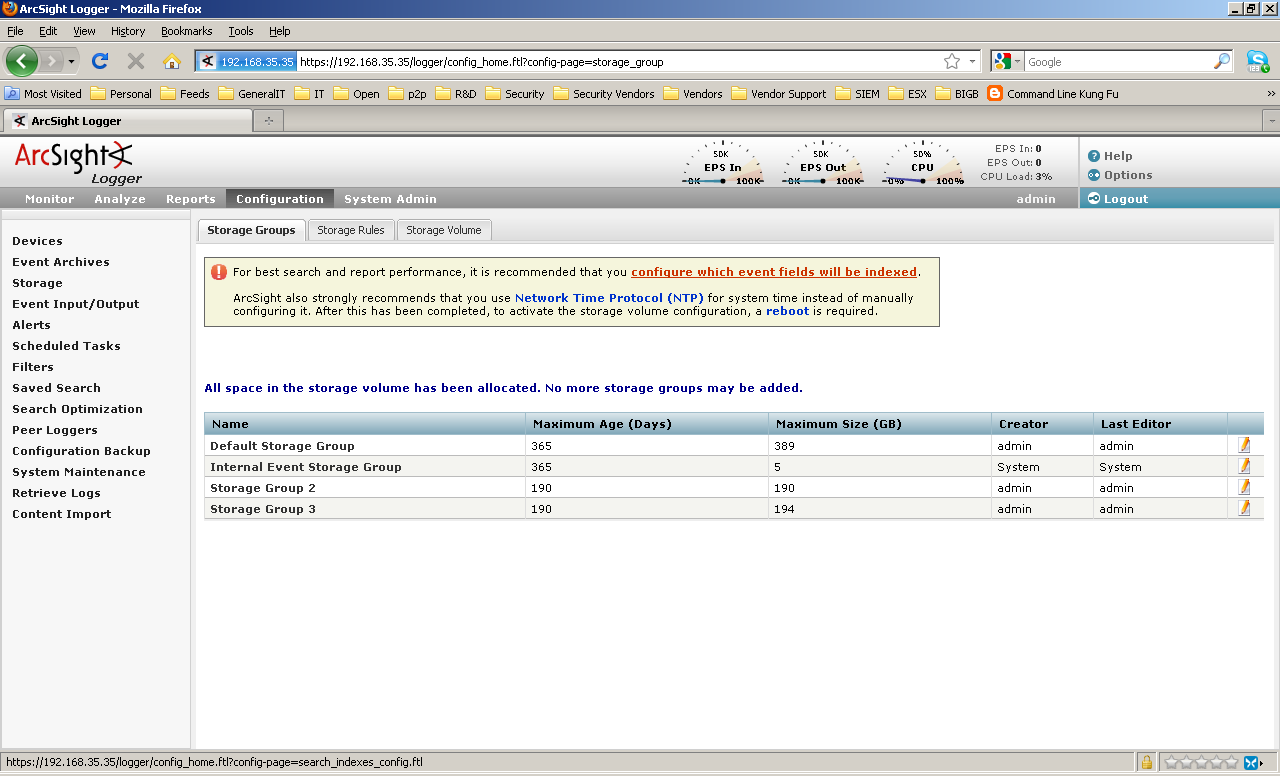The width and height of the screenshot is (1280, 776).
Task: Open the address bar history dropdown
Action: (x=973, y=61)
